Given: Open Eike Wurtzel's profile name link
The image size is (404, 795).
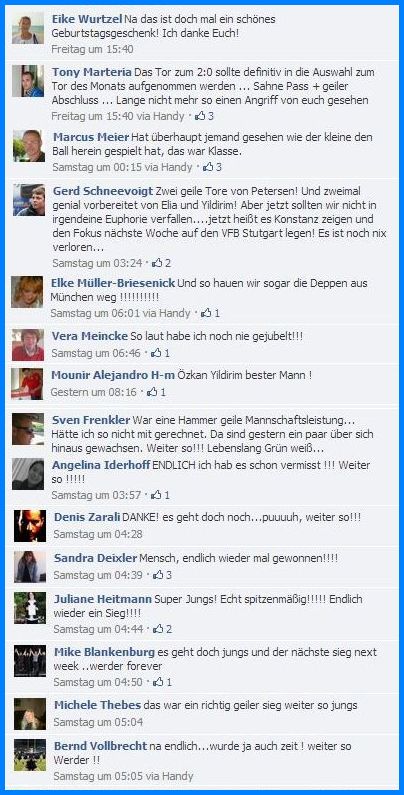Looking at the screenshot, I should click(x=87, y=19).
